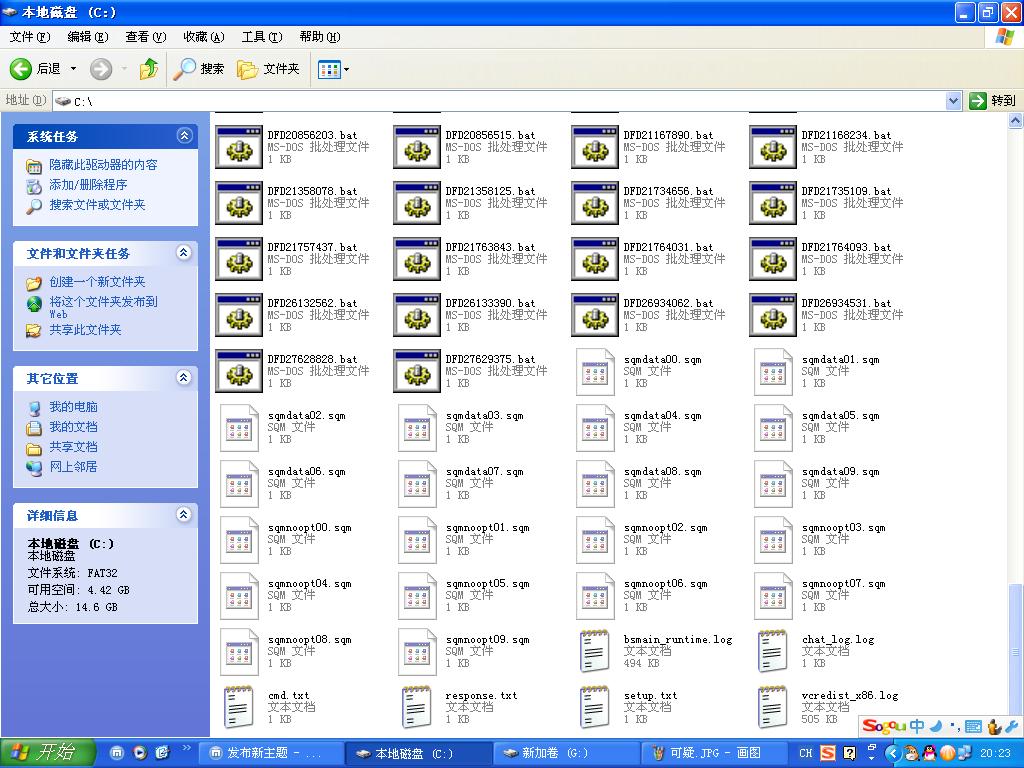The image size is (1024, 768).
Task: Click the CH language indicator in the tray
Action: click(806, 753)
